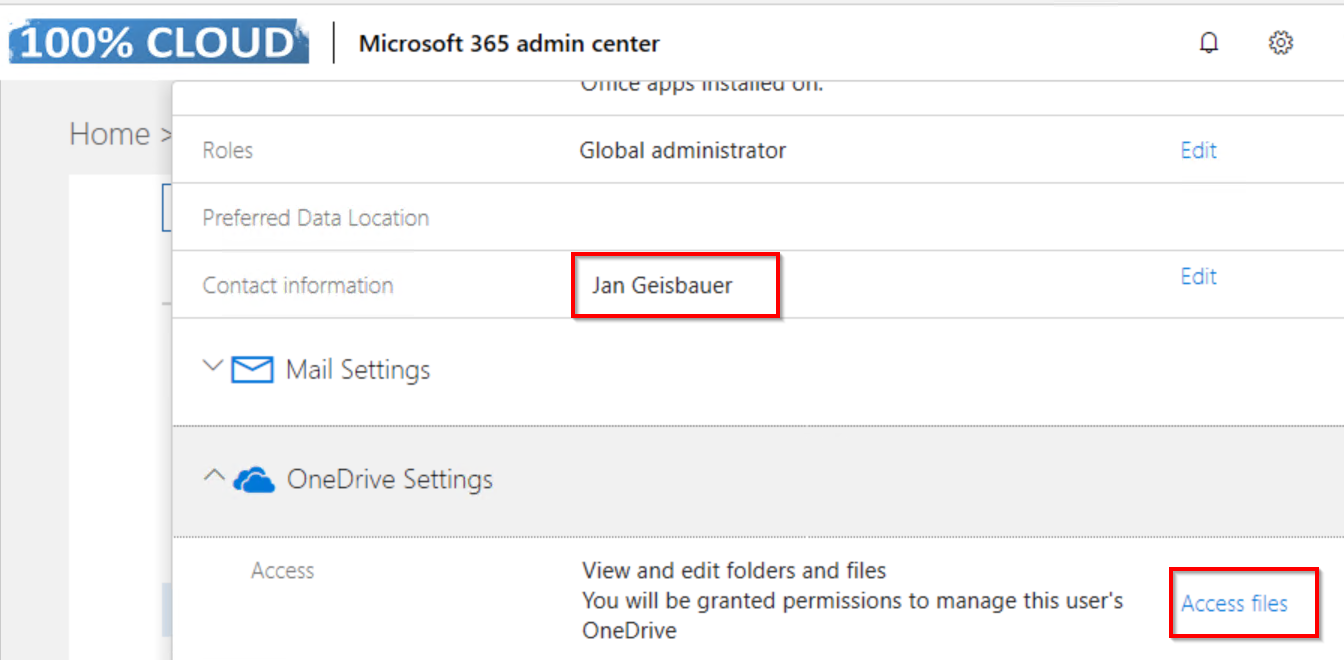Click the Global administrator role value
Image resolution: width=1344 pixels, height=660 pixels.
click(682, 151)
